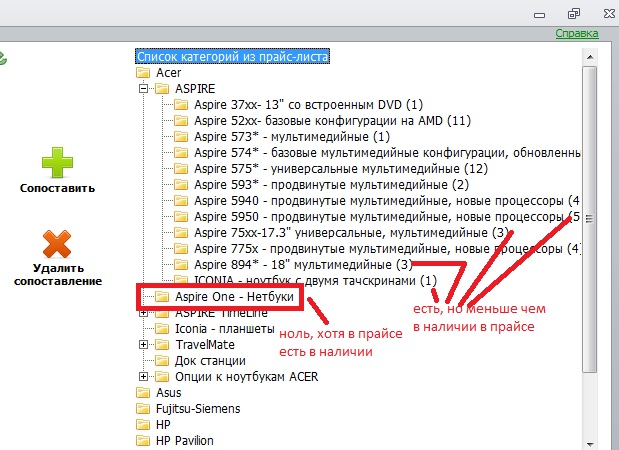Viewport: 619px width, 450px height.
Task: Select Aspire 37xx- 13" со встроенным DVD (1)
Action: click(x=308, y=105)
